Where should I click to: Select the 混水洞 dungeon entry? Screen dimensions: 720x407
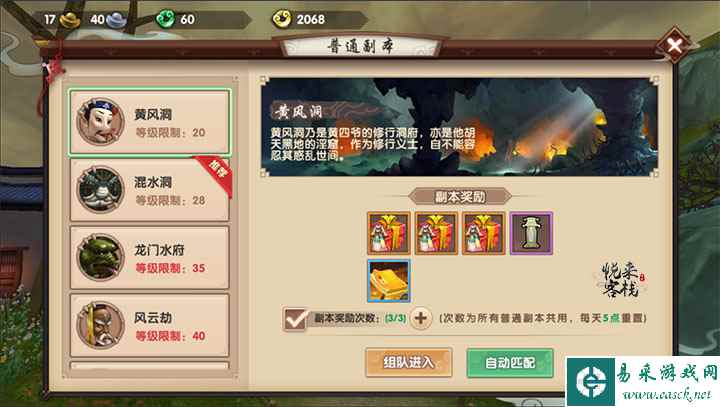150,190
